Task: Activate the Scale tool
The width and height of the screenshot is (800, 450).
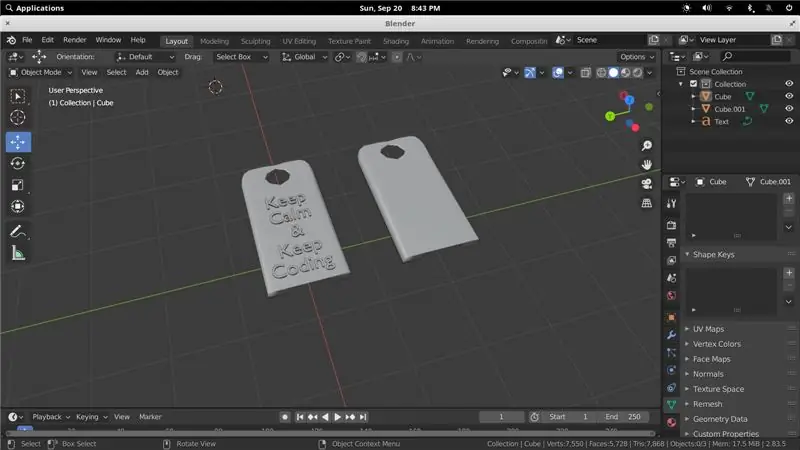Action: (x=18, y=185)
